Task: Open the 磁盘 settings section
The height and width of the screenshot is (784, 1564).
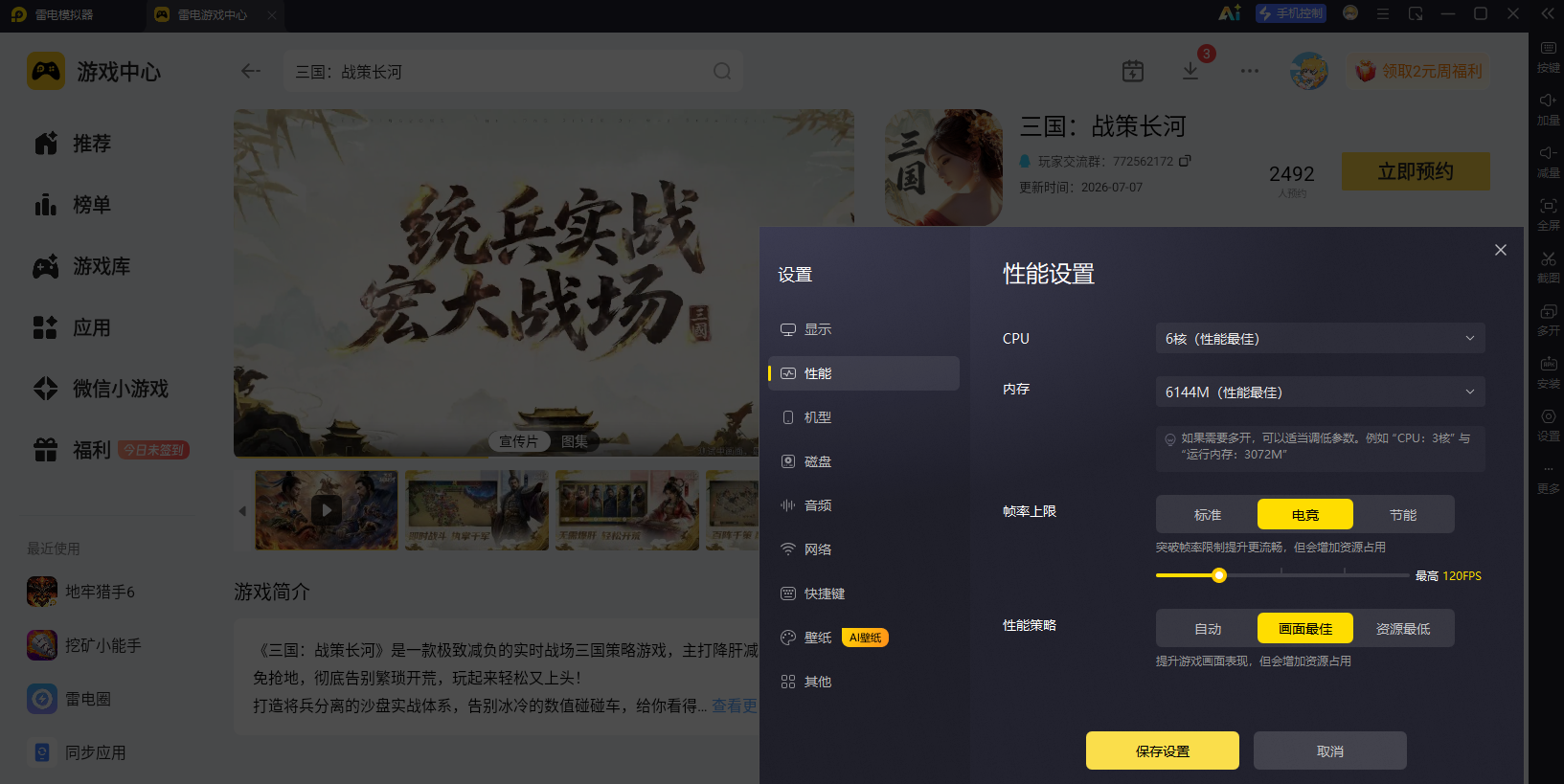Action: click(x=864, y=461)
